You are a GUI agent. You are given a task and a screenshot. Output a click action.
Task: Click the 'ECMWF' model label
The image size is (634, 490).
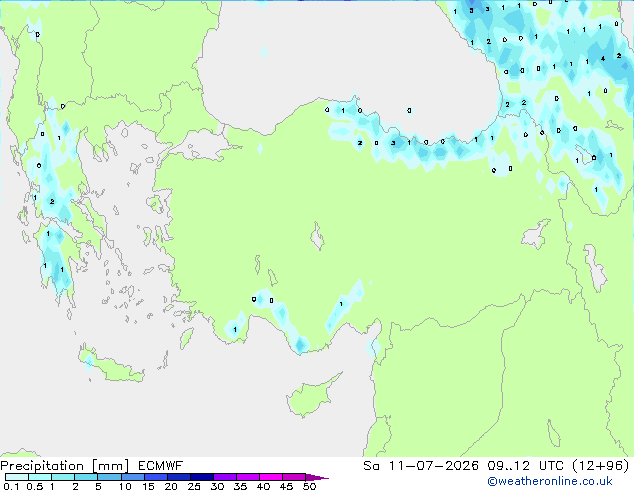pyautogui.click(x=161, y=466)
